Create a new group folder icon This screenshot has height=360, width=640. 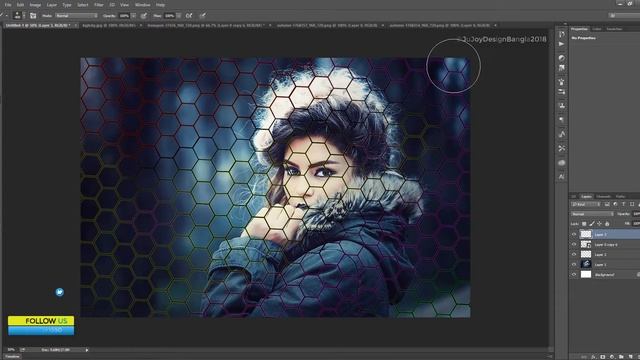[x=621, y=357]
